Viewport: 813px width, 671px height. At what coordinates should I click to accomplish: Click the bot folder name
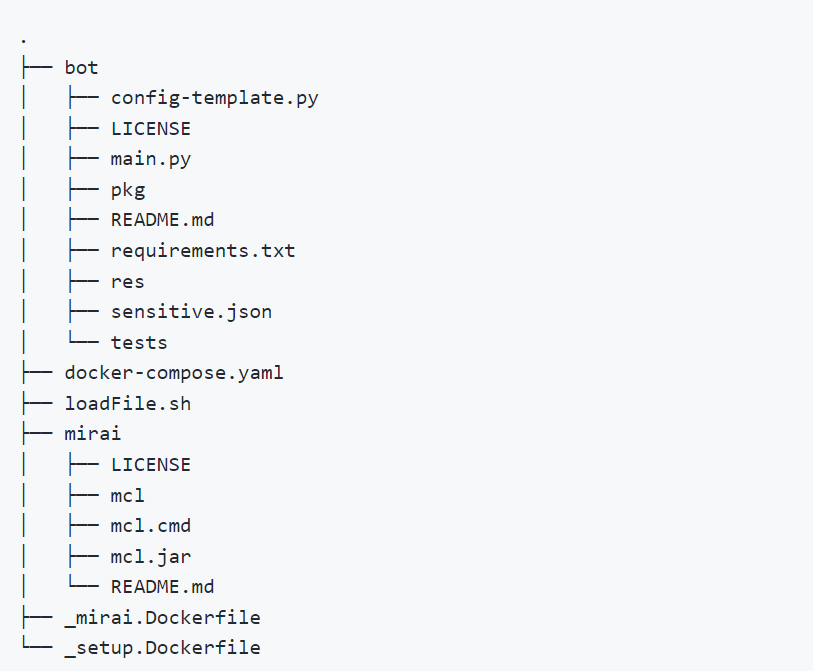point(81,67)
